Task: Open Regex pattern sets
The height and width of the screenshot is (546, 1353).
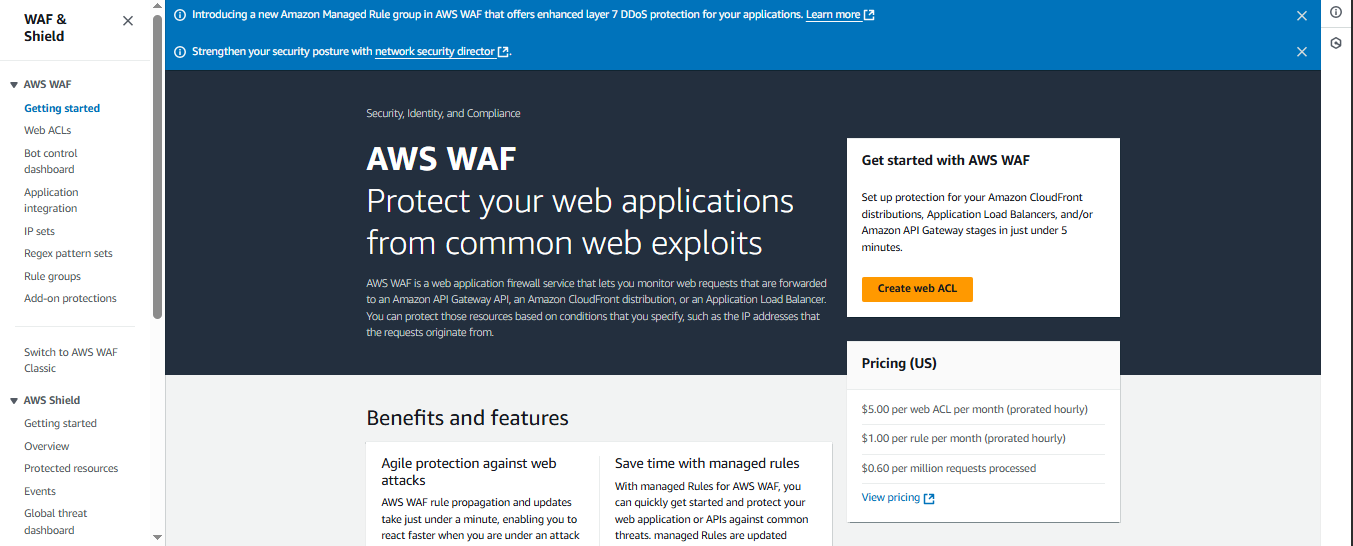Action: (x=68, y=253)
